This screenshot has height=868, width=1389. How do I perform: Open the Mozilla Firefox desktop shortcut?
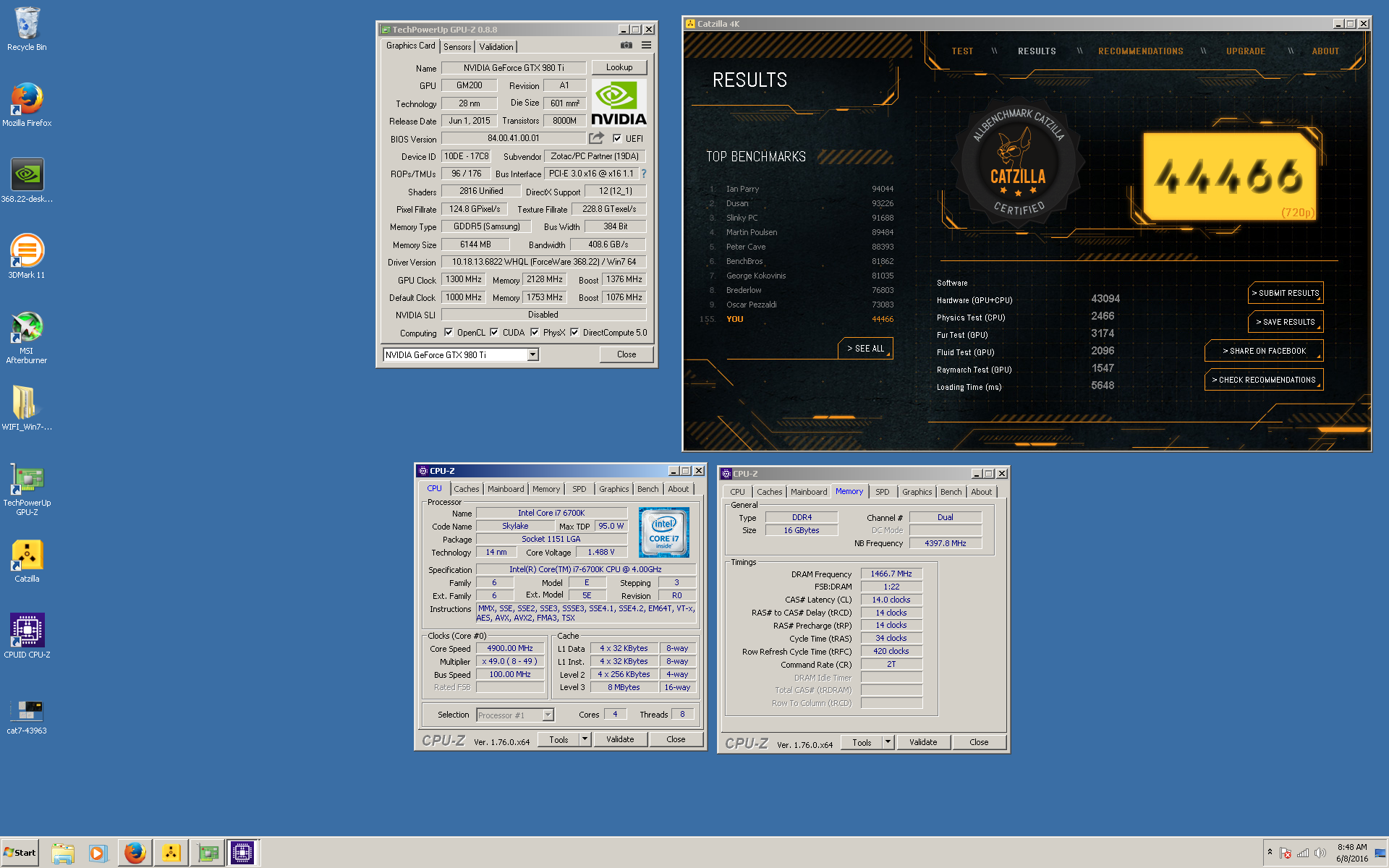(27, 105)
